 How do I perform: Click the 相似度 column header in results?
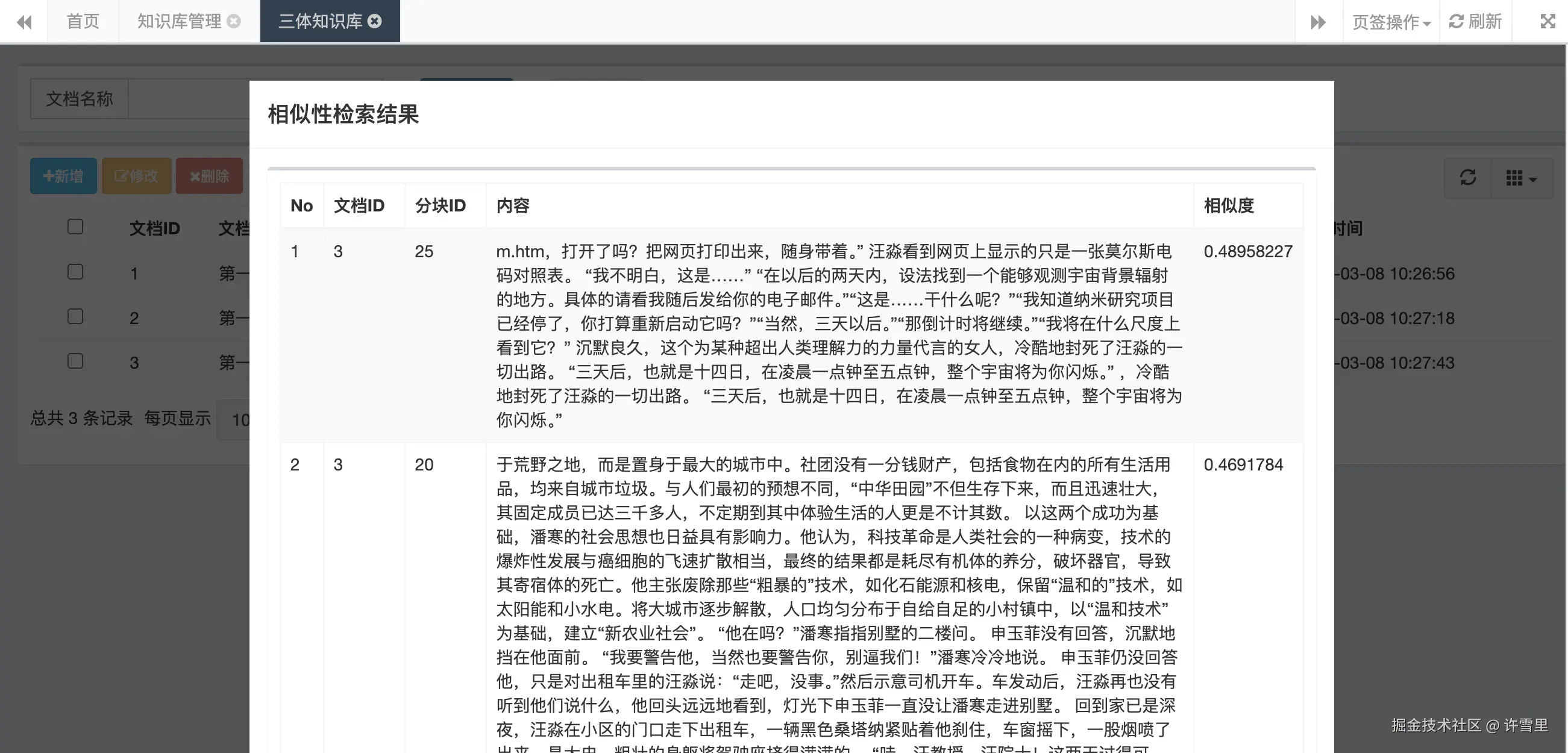pyautogui.click(x=1228, y=205)
